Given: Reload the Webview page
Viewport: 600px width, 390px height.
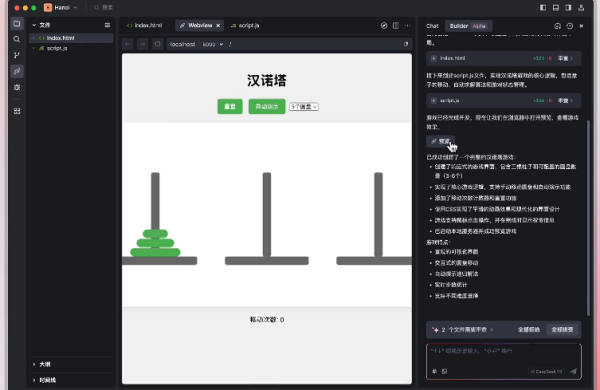Looking at the screenshot, I should click(x=157, y=44).
